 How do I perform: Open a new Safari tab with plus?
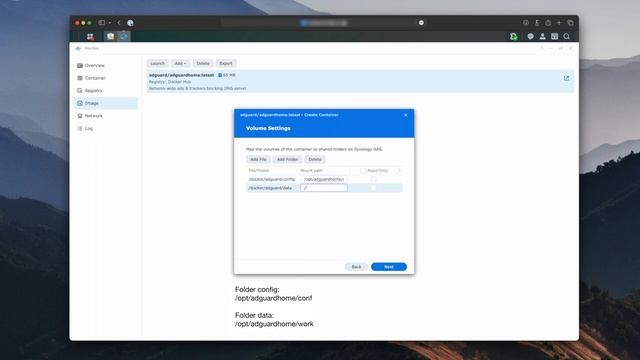[559, 23]
